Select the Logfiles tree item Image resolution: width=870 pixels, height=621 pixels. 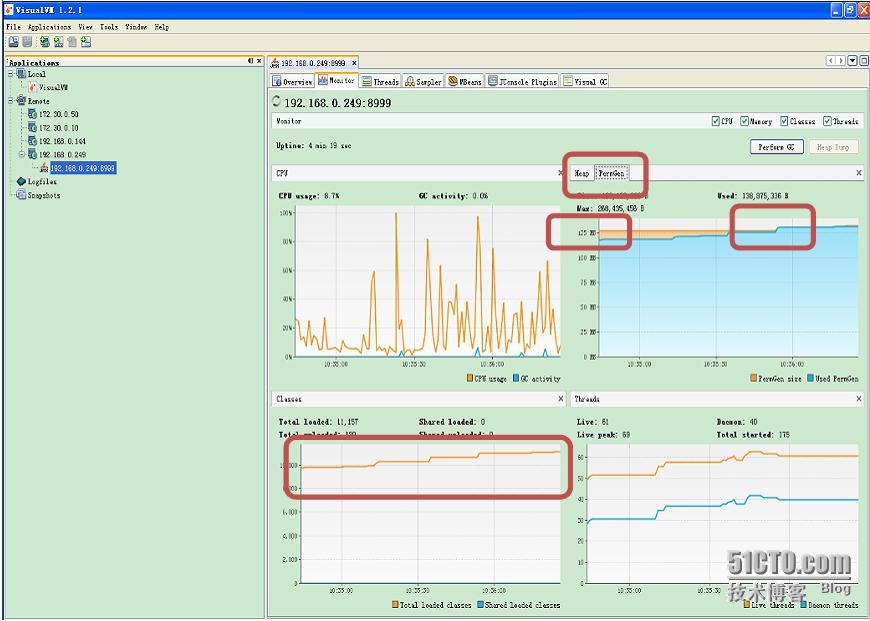click(42, 181)
